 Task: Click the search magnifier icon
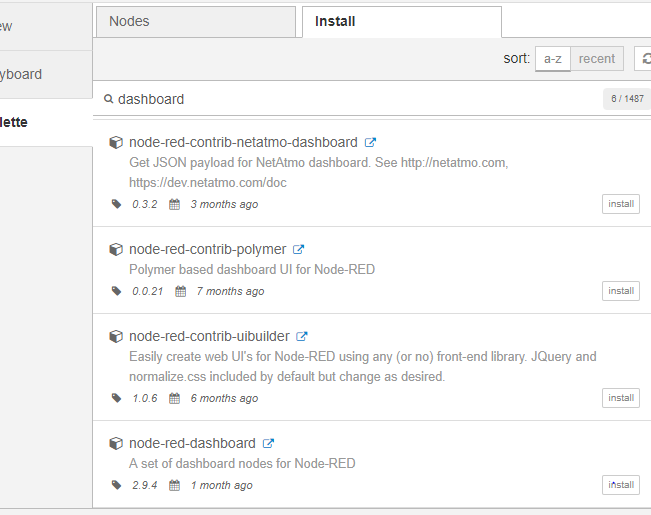tap(108, 99)
